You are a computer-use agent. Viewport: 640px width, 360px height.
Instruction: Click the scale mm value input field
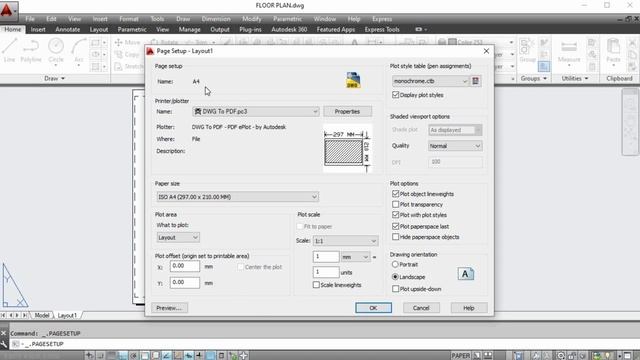pyautogui.click(x=326, y=257)
